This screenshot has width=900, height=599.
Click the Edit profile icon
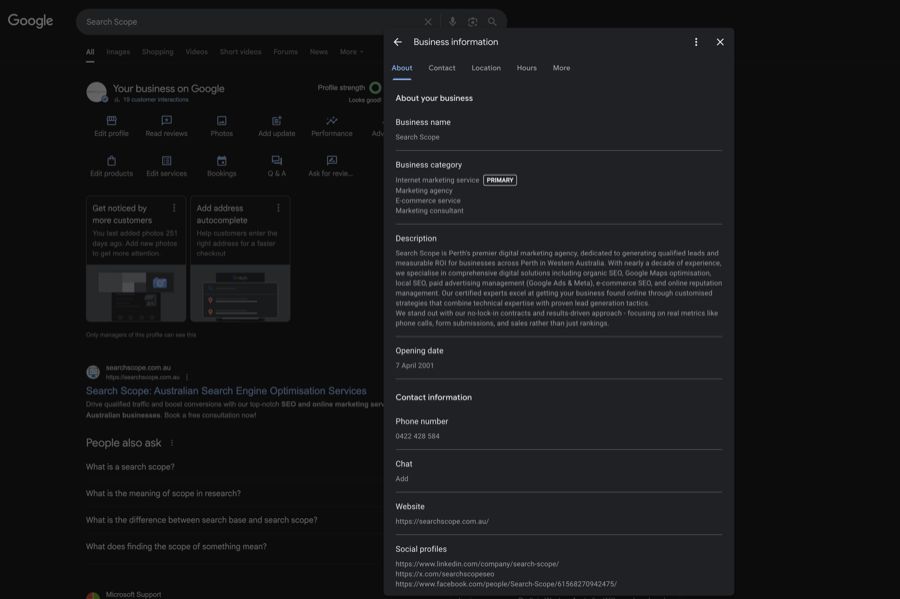[111, 121]
